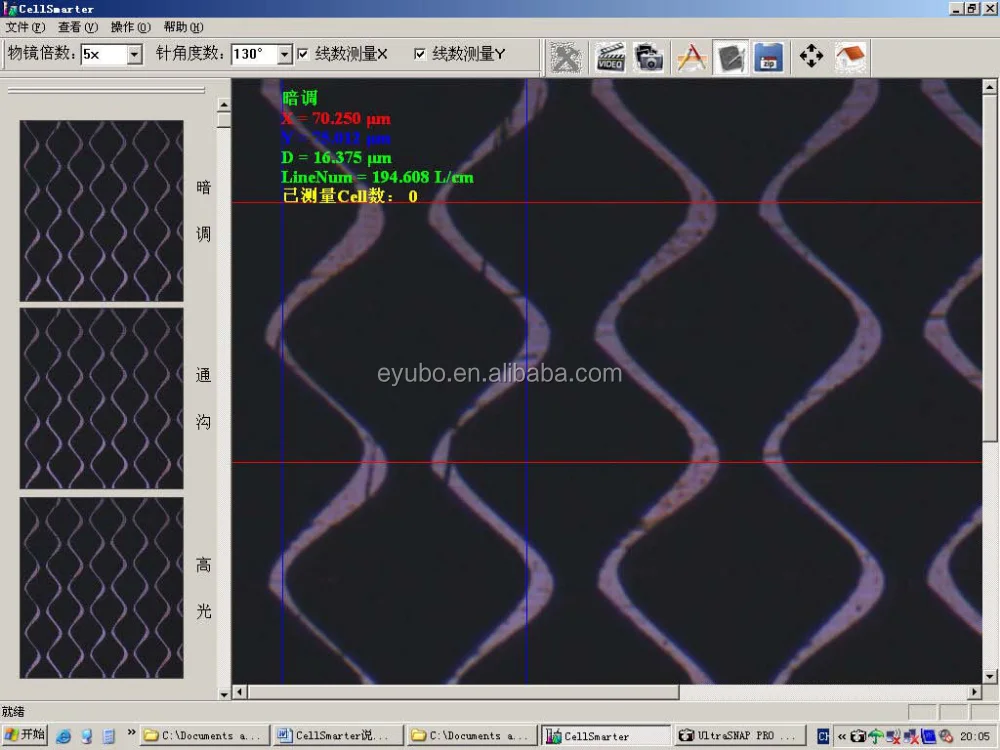Screen dimensions: 1000x750
Task: Select the 高光 thumbnail image
Action: click(x=102, y=588)
